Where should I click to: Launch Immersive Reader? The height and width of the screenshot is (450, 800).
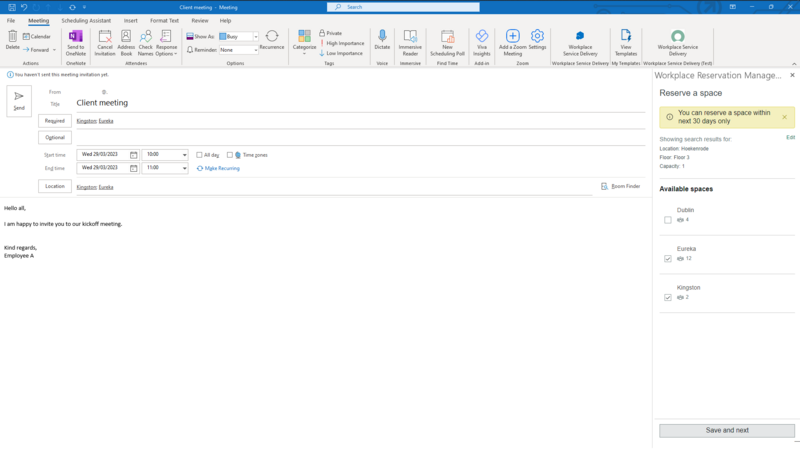(410, 43)
